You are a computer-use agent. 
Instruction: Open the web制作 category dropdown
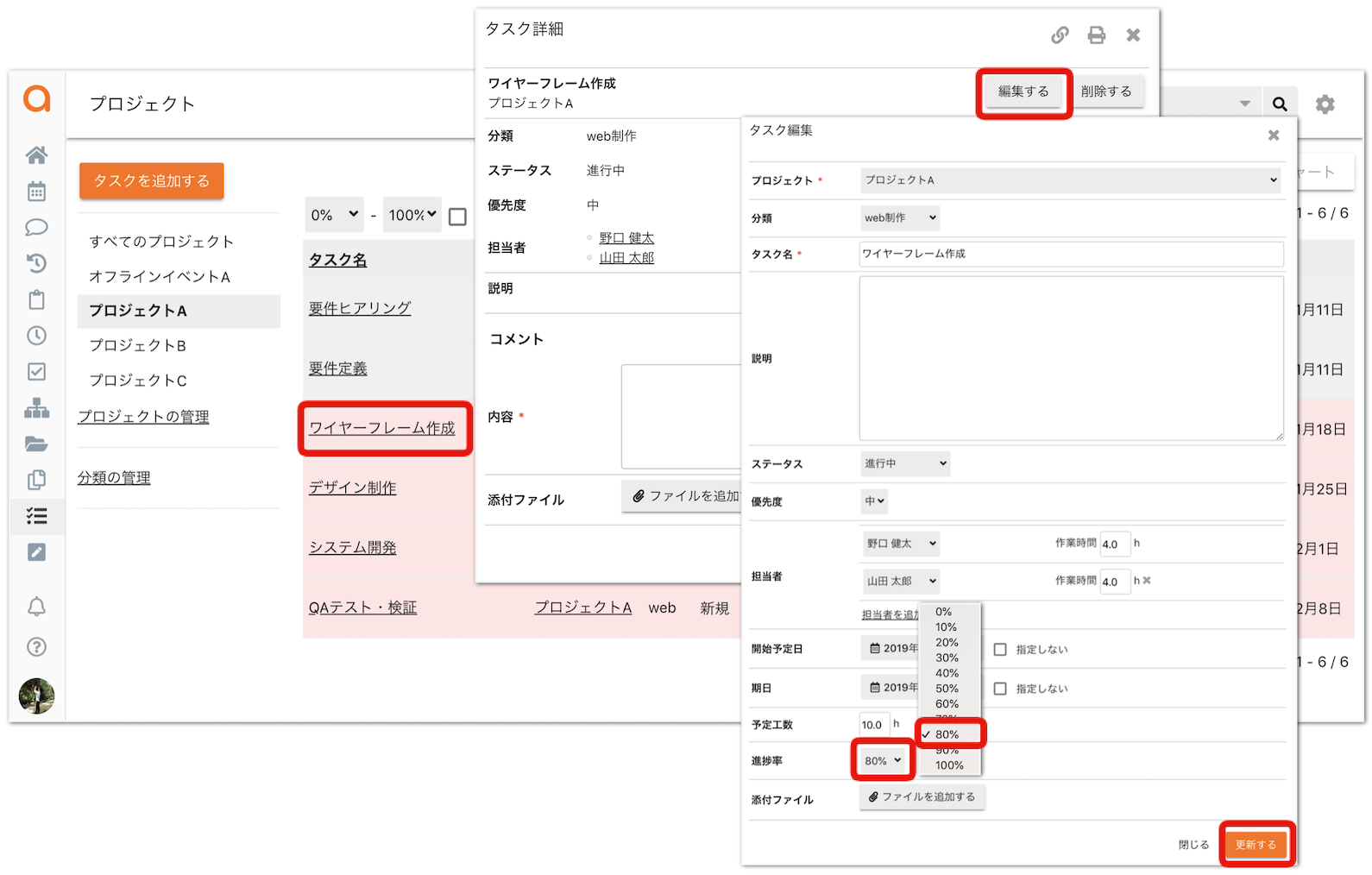900,217
